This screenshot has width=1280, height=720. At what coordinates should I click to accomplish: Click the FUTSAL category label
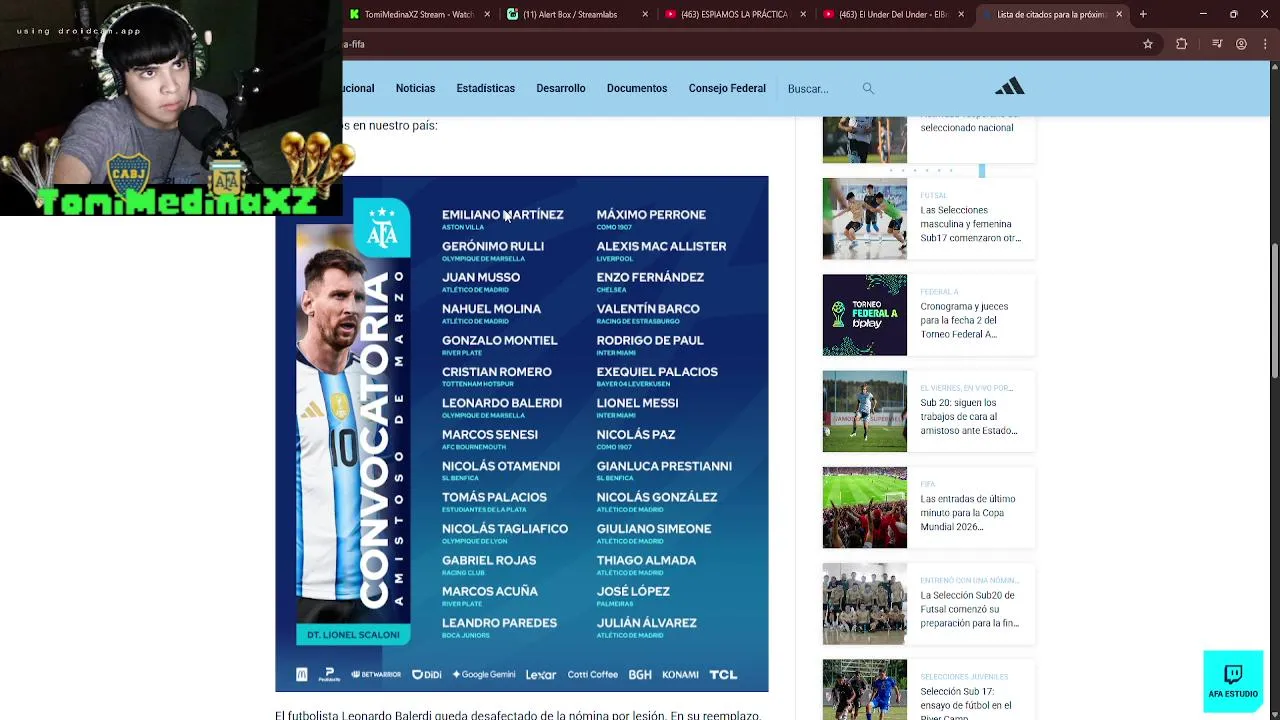tap(933, 196)
